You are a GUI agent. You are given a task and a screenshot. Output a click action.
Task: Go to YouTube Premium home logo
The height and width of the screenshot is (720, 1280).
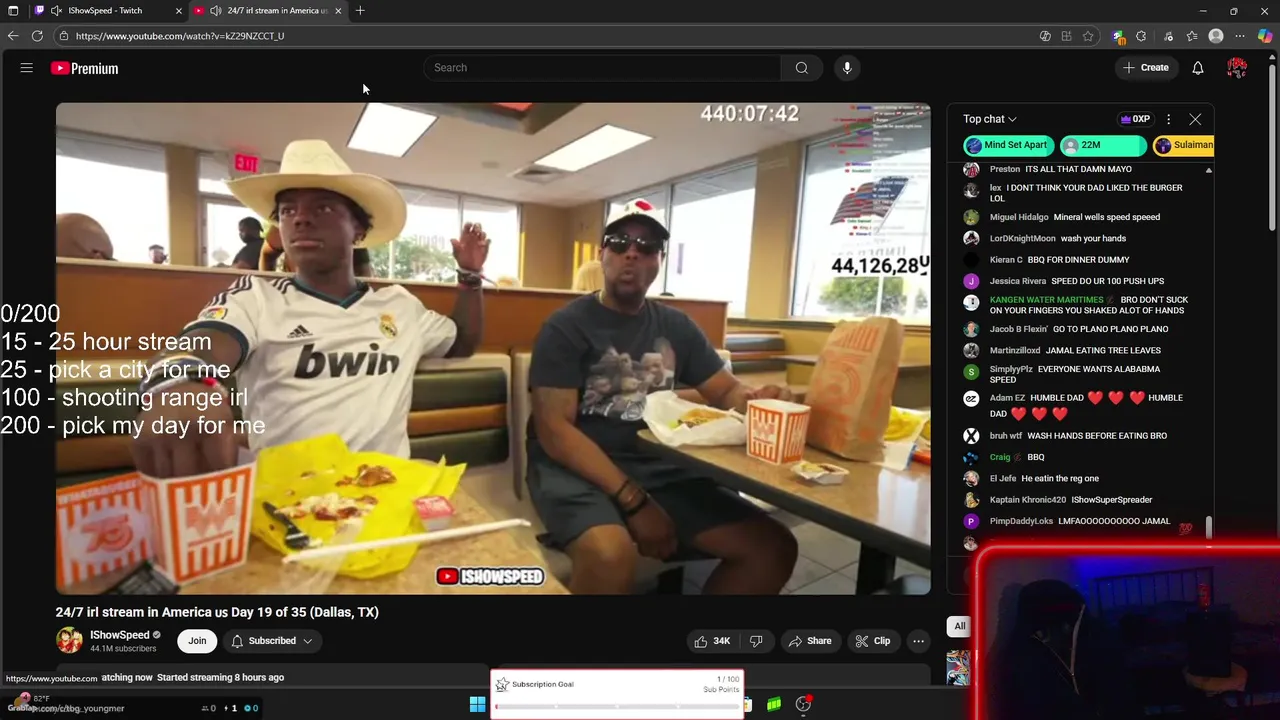click(85, 68)
